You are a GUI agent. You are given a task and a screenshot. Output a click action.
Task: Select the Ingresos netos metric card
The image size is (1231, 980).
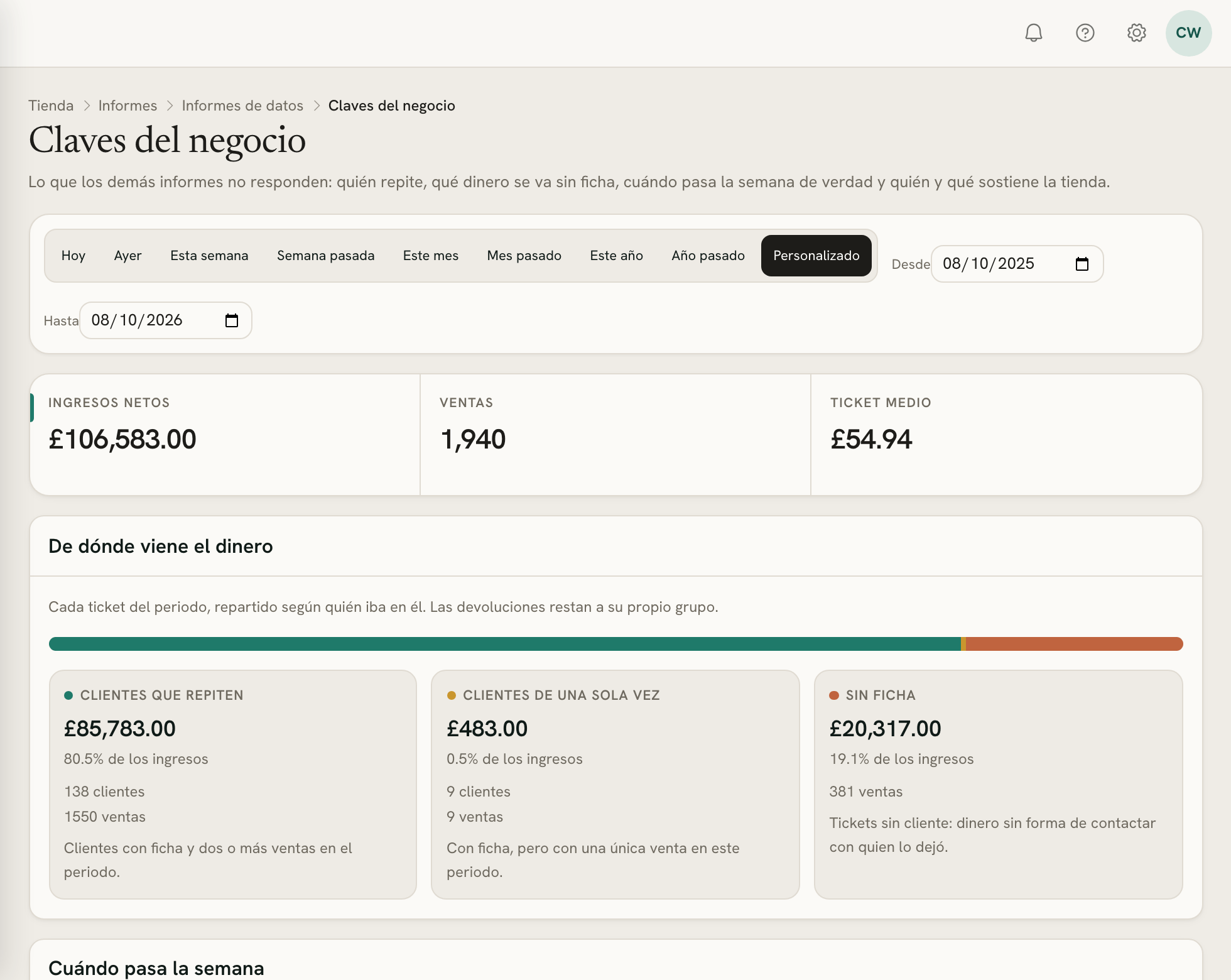pyautogui.click(x=225, y=435)
